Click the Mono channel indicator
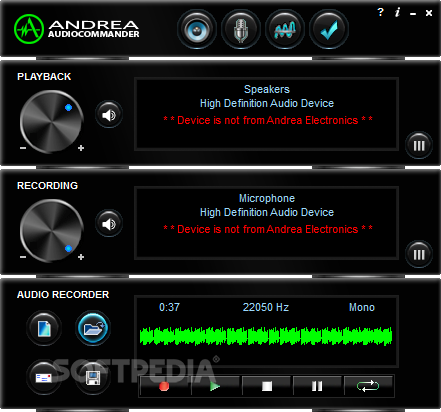 pos(362,307)
